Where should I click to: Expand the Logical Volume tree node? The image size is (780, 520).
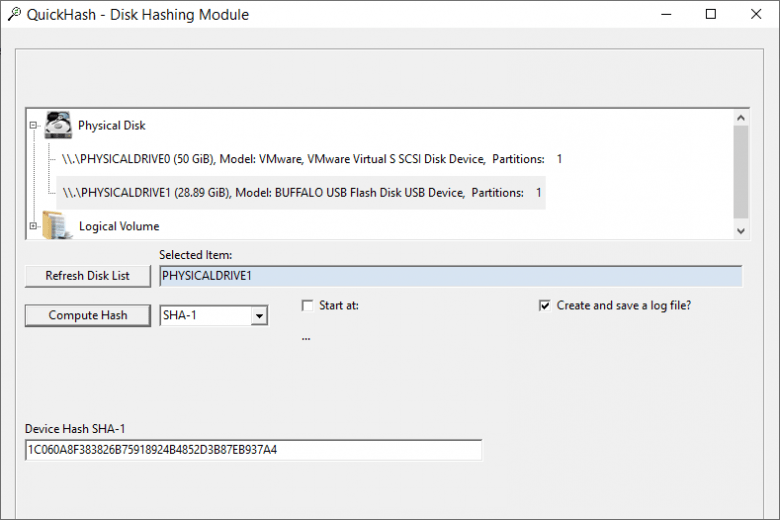(x=33, y=226)
